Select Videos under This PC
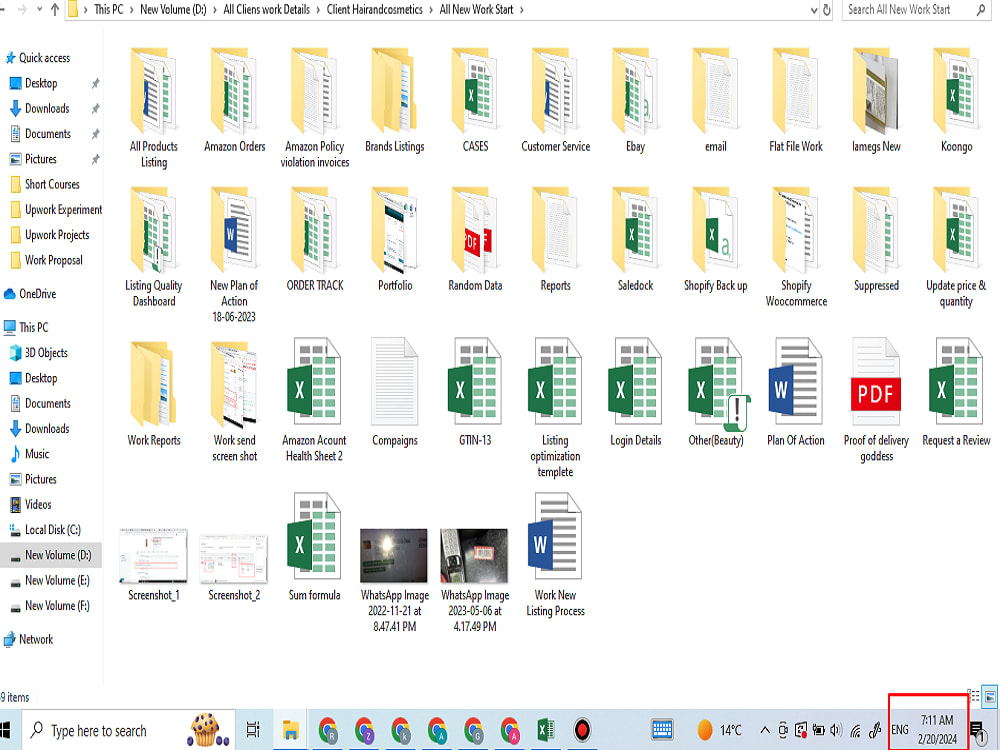 [38, 504]
